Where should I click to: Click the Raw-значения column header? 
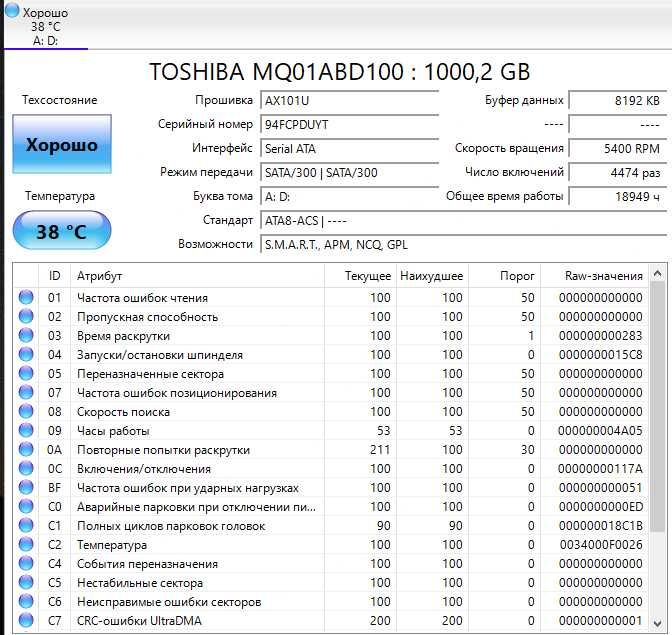(x=595, y=276)
